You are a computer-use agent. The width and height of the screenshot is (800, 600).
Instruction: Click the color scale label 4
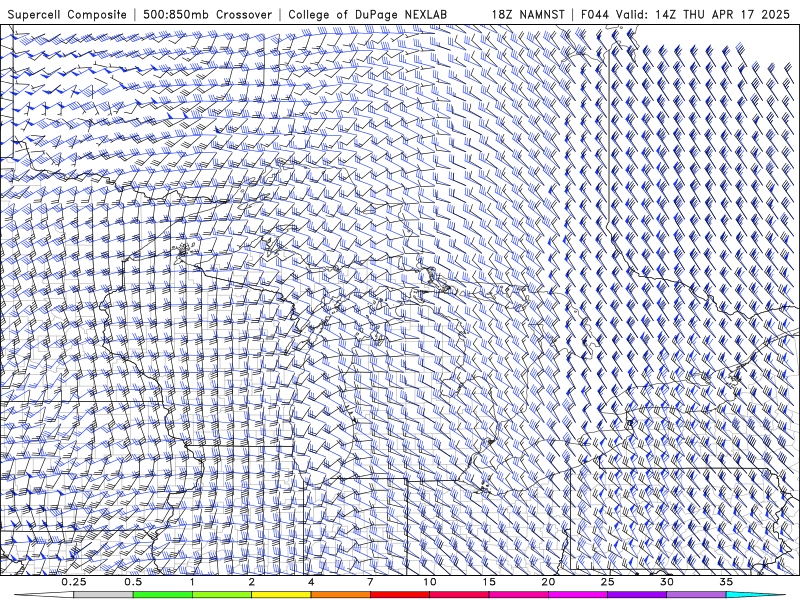311,582
